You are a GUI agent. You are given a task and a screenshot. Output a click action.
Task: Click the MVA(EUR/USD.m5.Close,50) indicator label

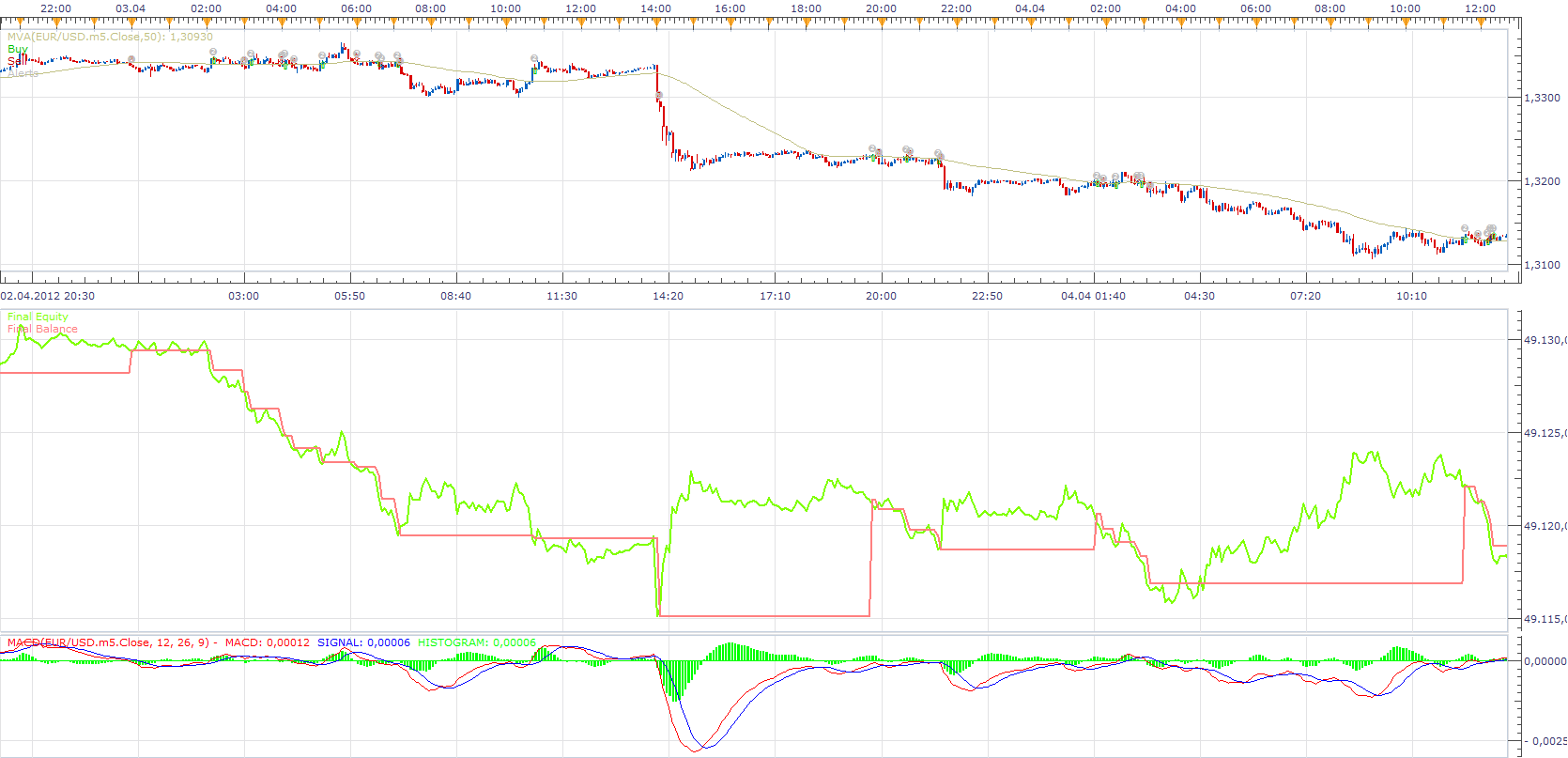(110, 37)
